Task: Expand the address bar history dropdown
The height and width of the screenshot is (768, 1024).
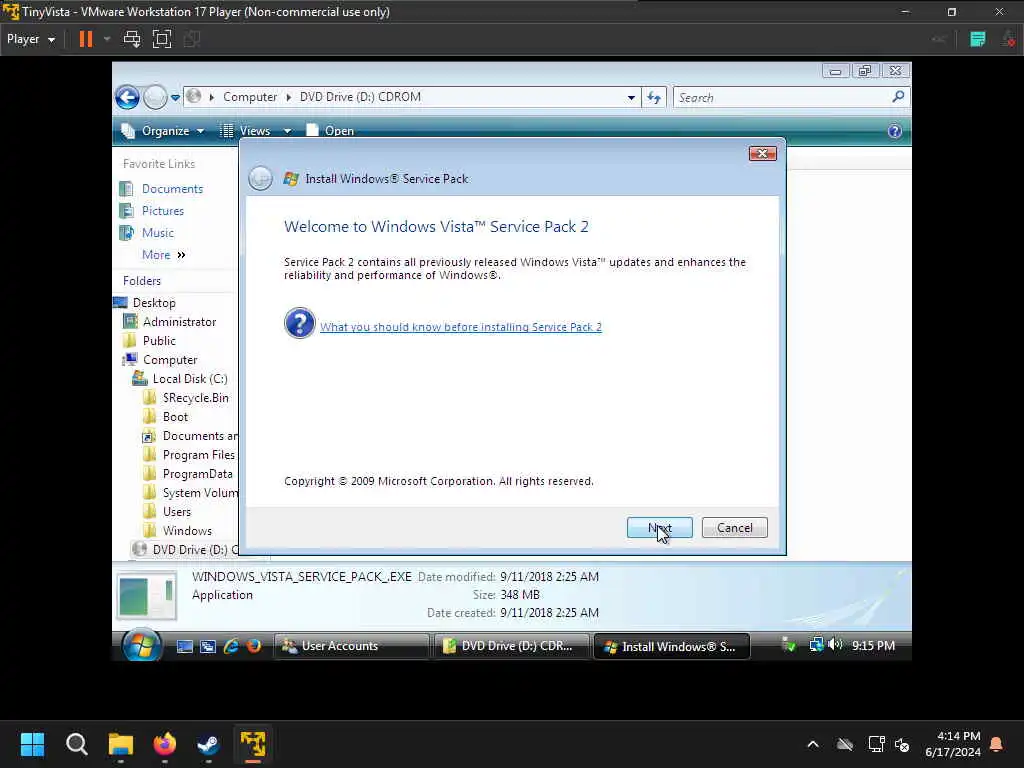Action: [x=631, y=98]
